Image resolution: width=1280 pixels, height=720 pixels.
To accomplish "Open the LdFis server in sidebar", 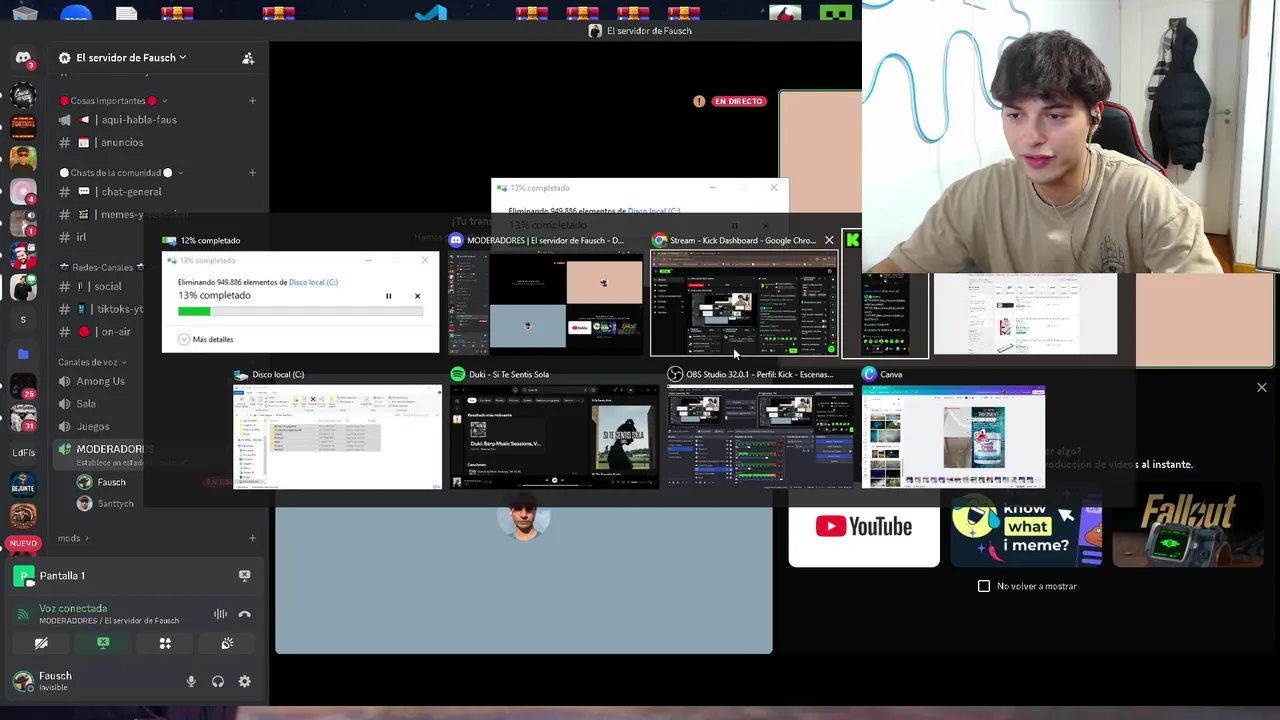I will (x=23, y=452).
